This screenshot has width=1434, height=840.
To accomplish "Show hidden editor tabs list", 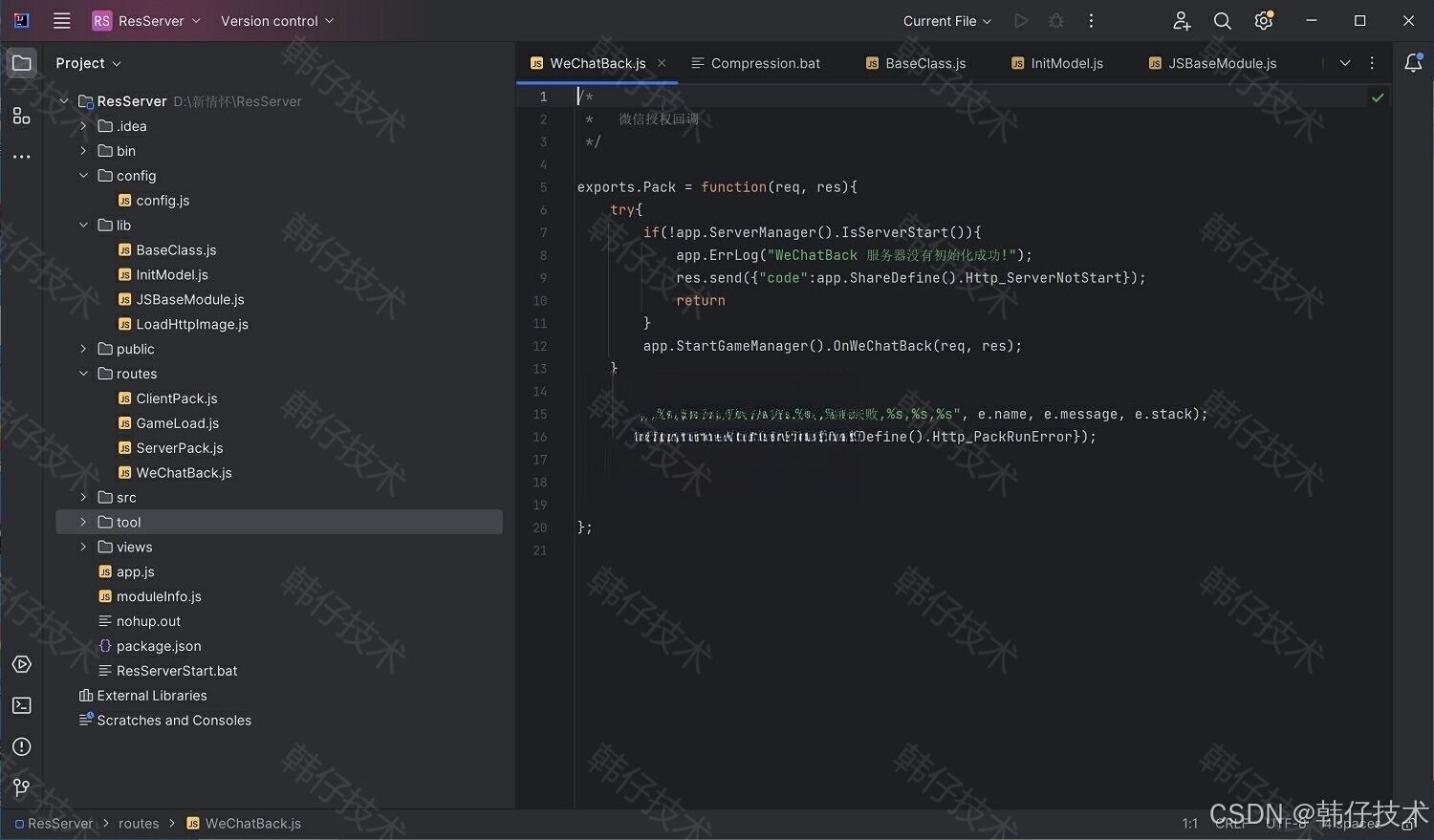I will [x=1345, y=63].
